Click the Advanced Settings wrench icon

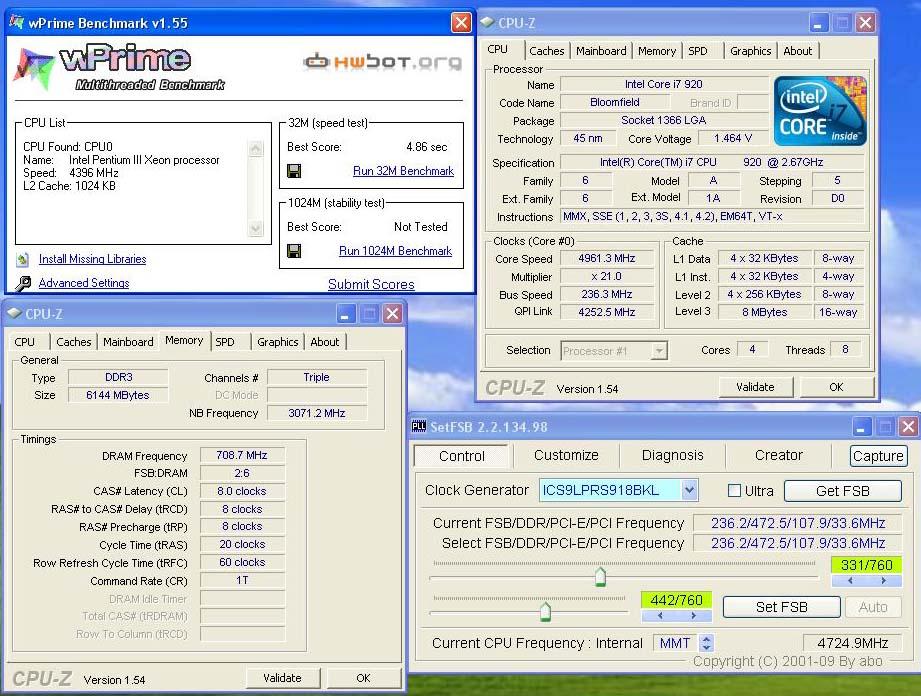(23, 283)
